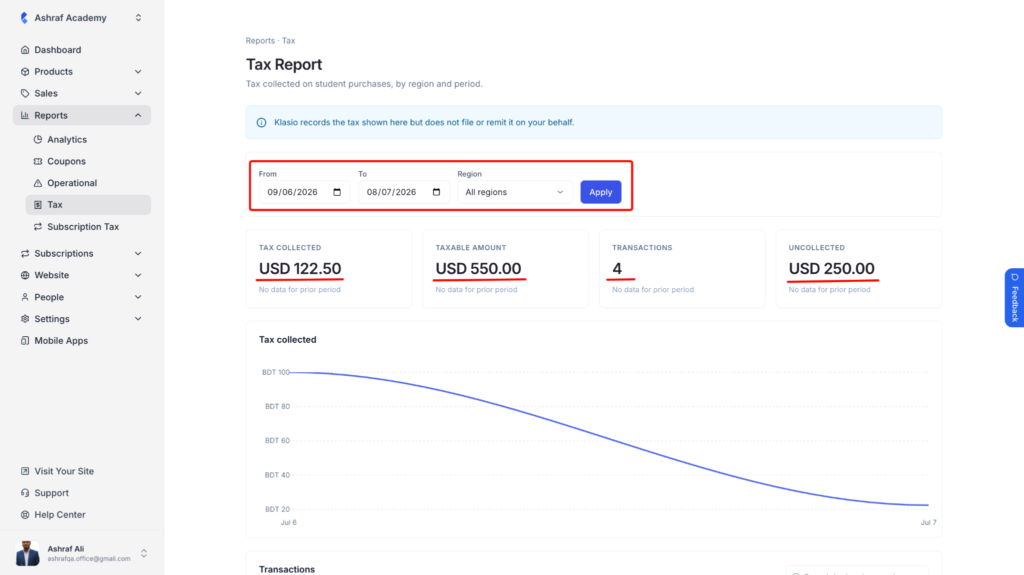Click the BDT 100 axis label
Screen dimensions: 1024x575
point(276,372)
